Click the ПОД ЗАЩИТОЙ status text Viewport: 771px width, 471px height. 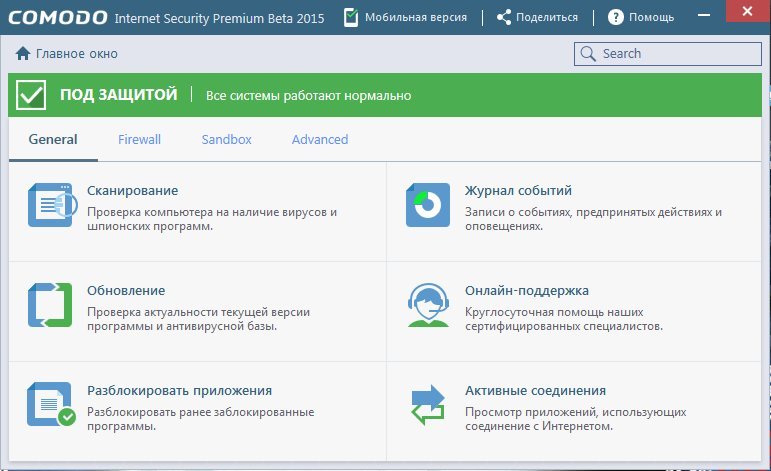click(x=119, y=94)
